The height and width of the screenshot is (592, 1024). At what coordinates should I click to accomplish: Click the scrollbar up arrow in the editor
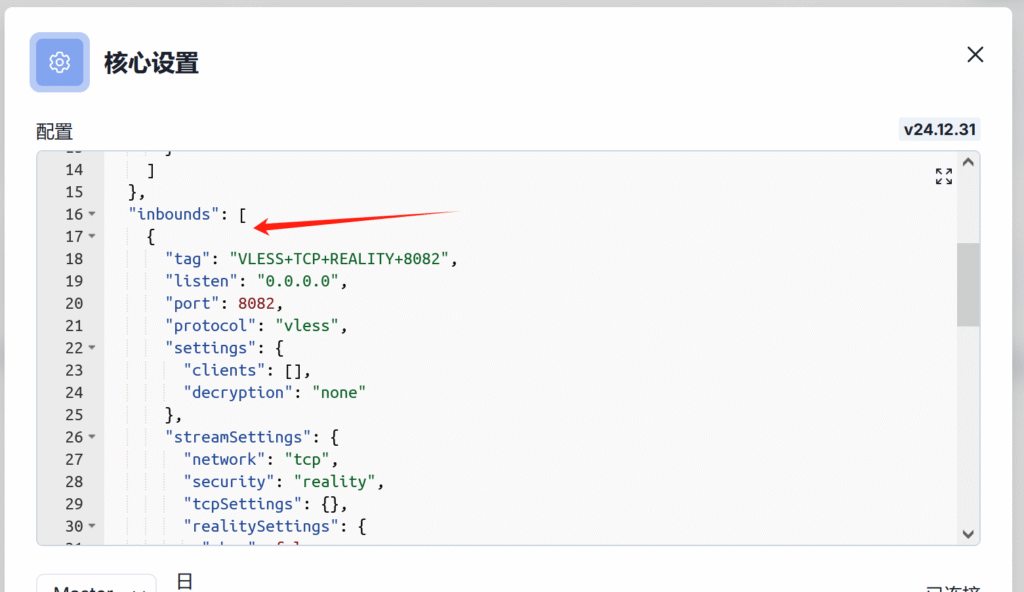(x=967, y=163)
